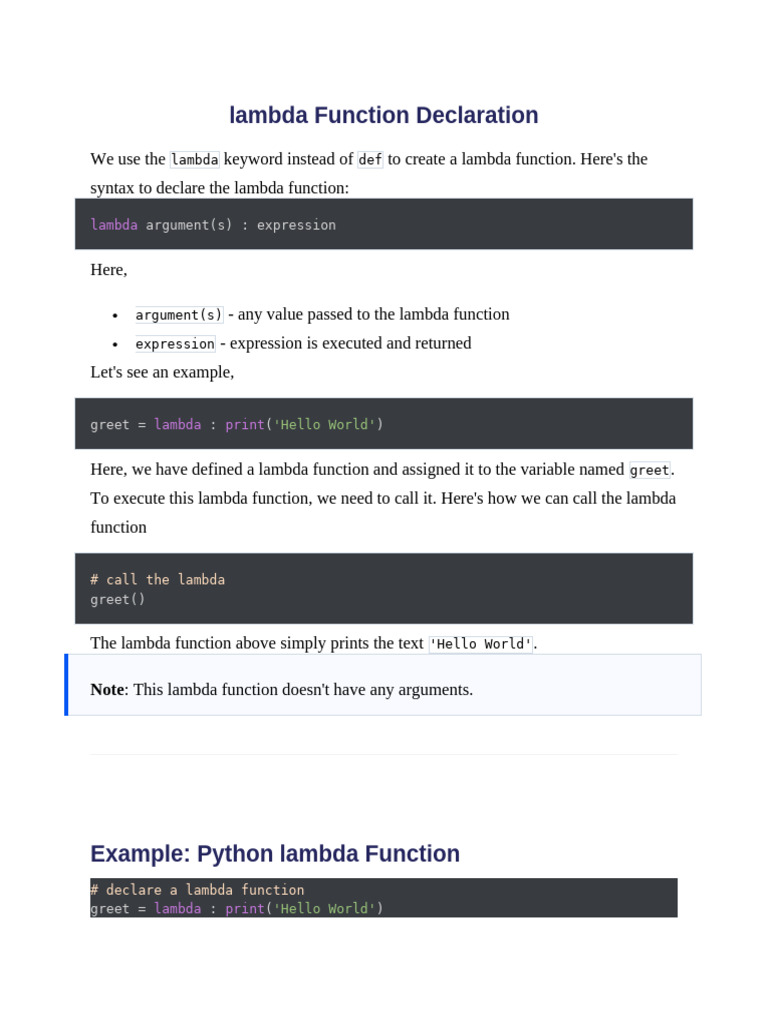The image size is (768, 1024).
Task: Click the "Let's see an example," line
Action: point(162,372)
